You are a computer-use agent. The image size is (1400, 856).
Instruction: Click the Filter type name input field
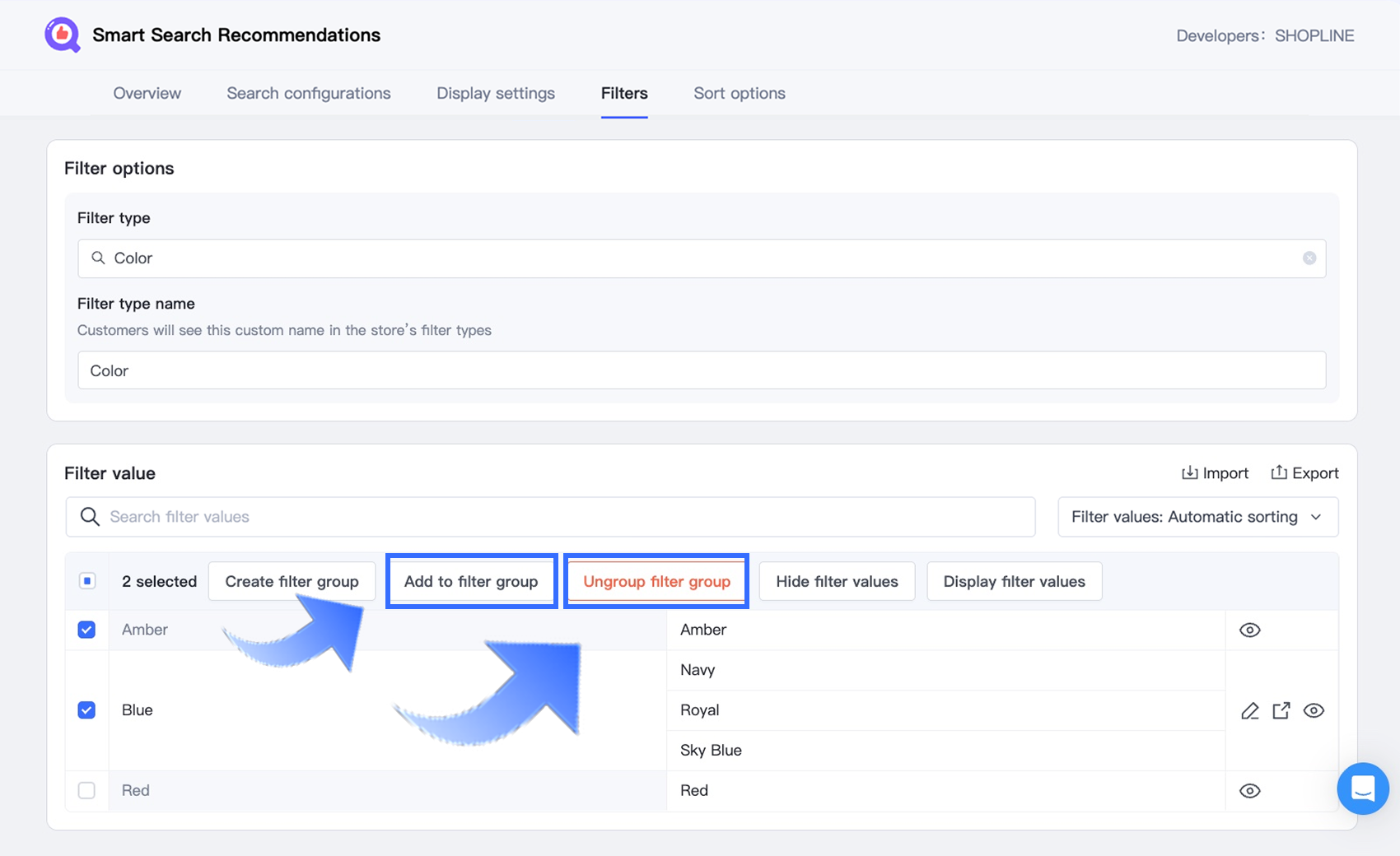[701, 371]
